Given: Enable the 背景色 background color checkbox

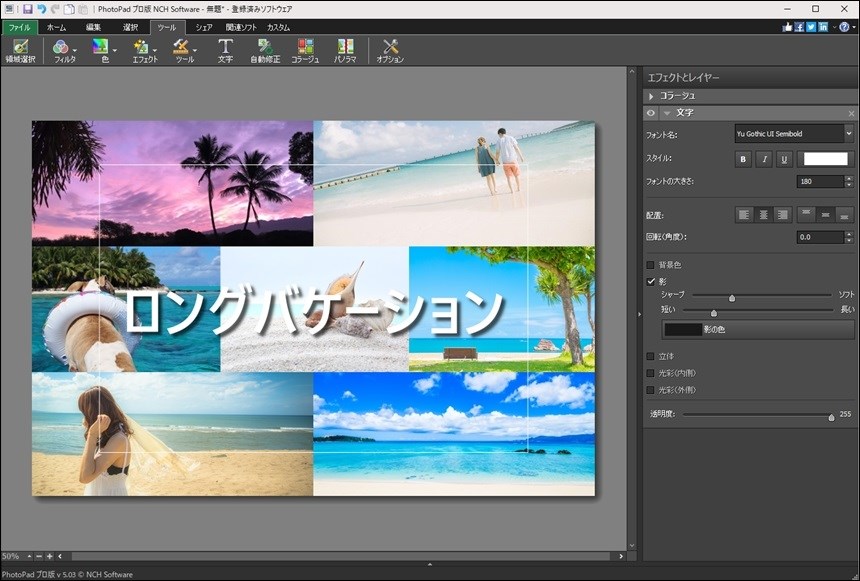Looking at the screenshot, I should tap(651, 265).
